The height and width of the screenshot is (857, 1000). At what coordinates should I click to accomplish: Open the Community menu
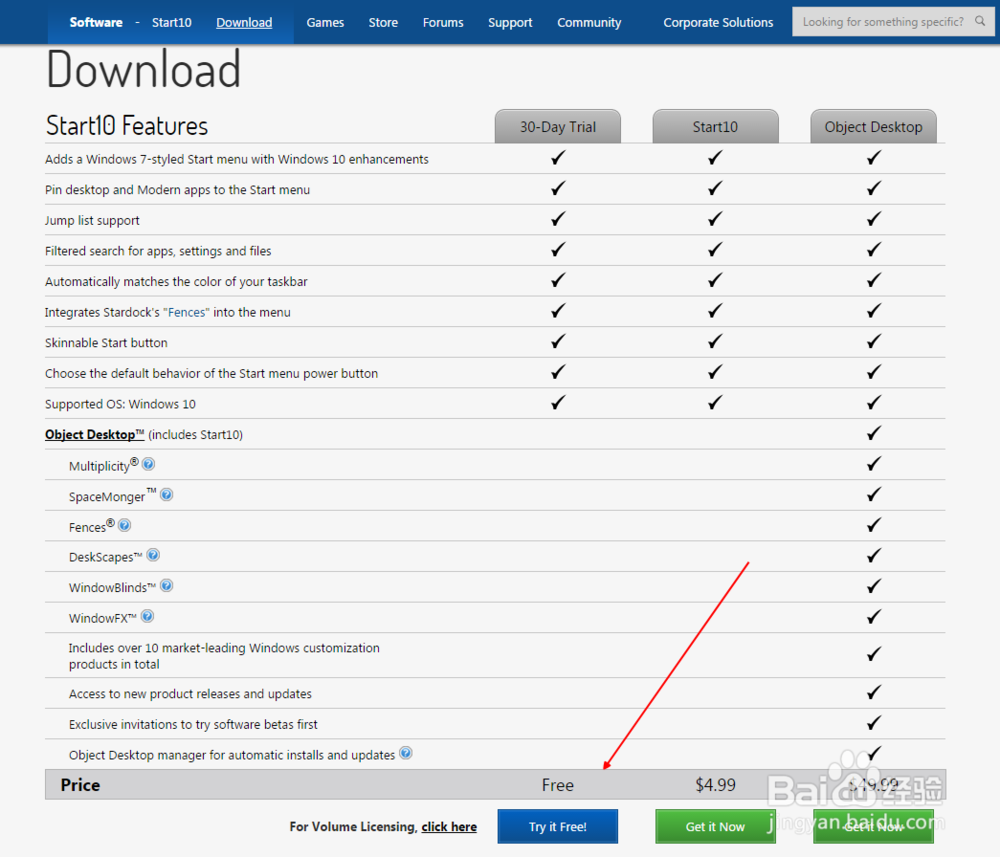(589, 22)
